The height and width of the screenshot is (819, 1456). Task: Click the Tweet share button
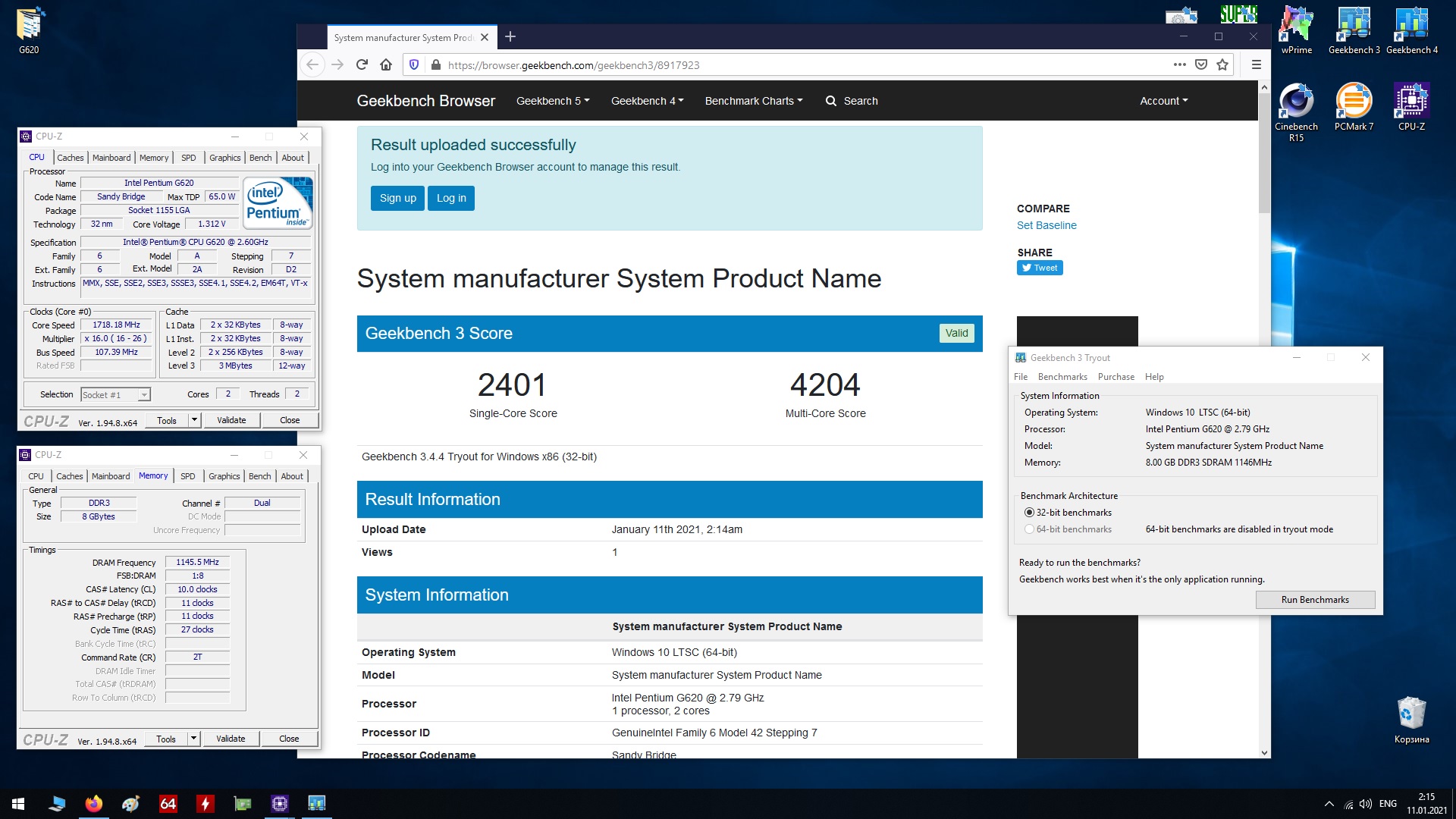1040,268
